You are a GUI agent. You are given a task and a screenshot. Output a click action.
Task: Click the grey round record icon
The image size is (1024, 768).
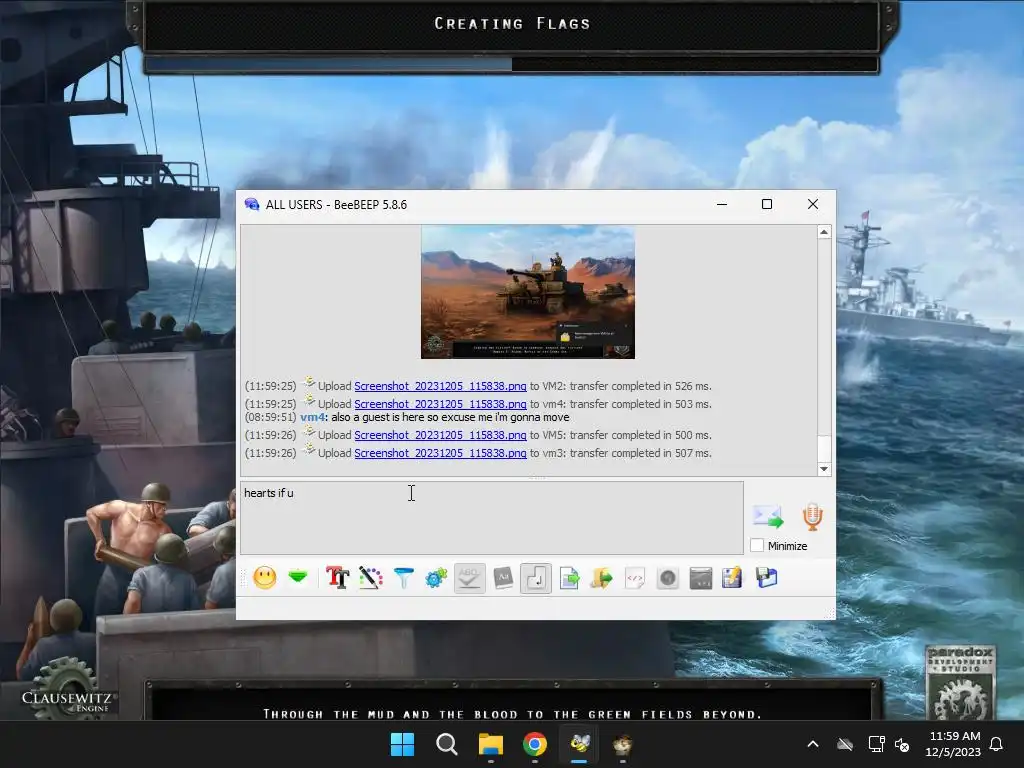pos(667,578)
